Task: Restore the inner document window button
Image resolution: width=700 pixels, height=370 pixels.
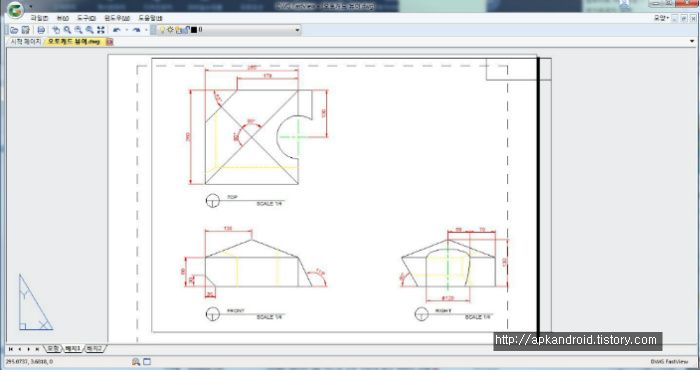Action: pos(683,18)
